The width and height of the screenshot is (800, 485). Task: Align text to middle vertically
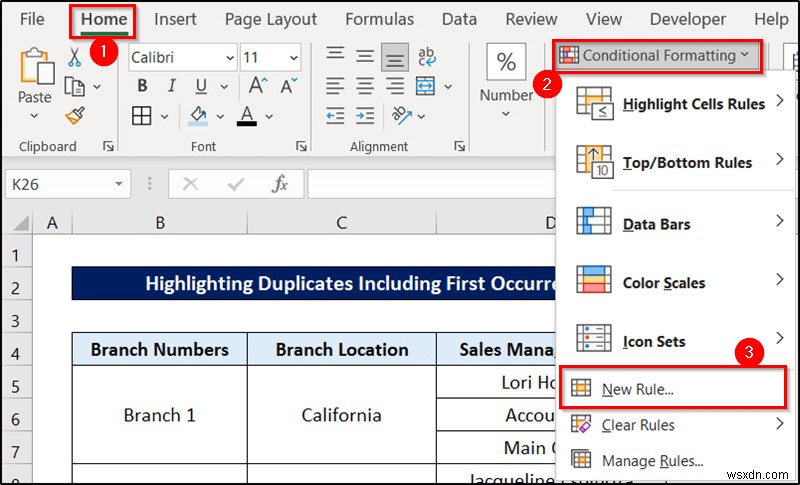[365, 57]
